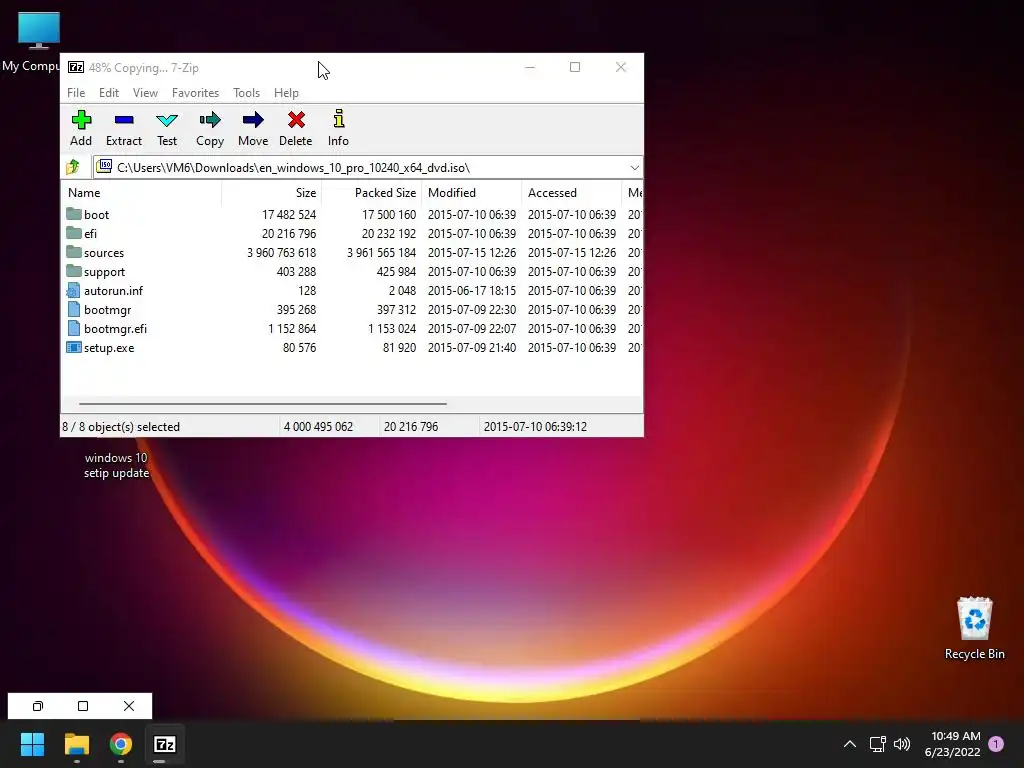Click the boot size value 17 482 524
Screen dimensions: 1024x768
pos(289,215)
